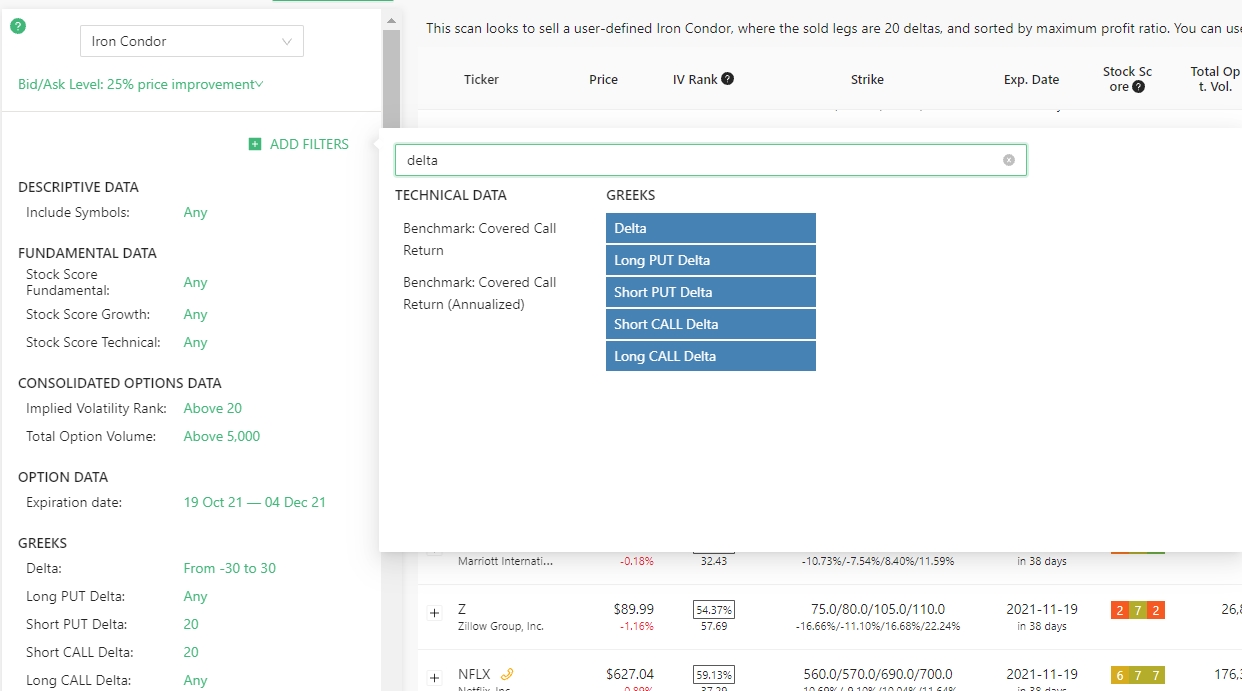Sort by Strike column header
The width and height of the screenshot is (1242, 691).
[x=867, y=79]
